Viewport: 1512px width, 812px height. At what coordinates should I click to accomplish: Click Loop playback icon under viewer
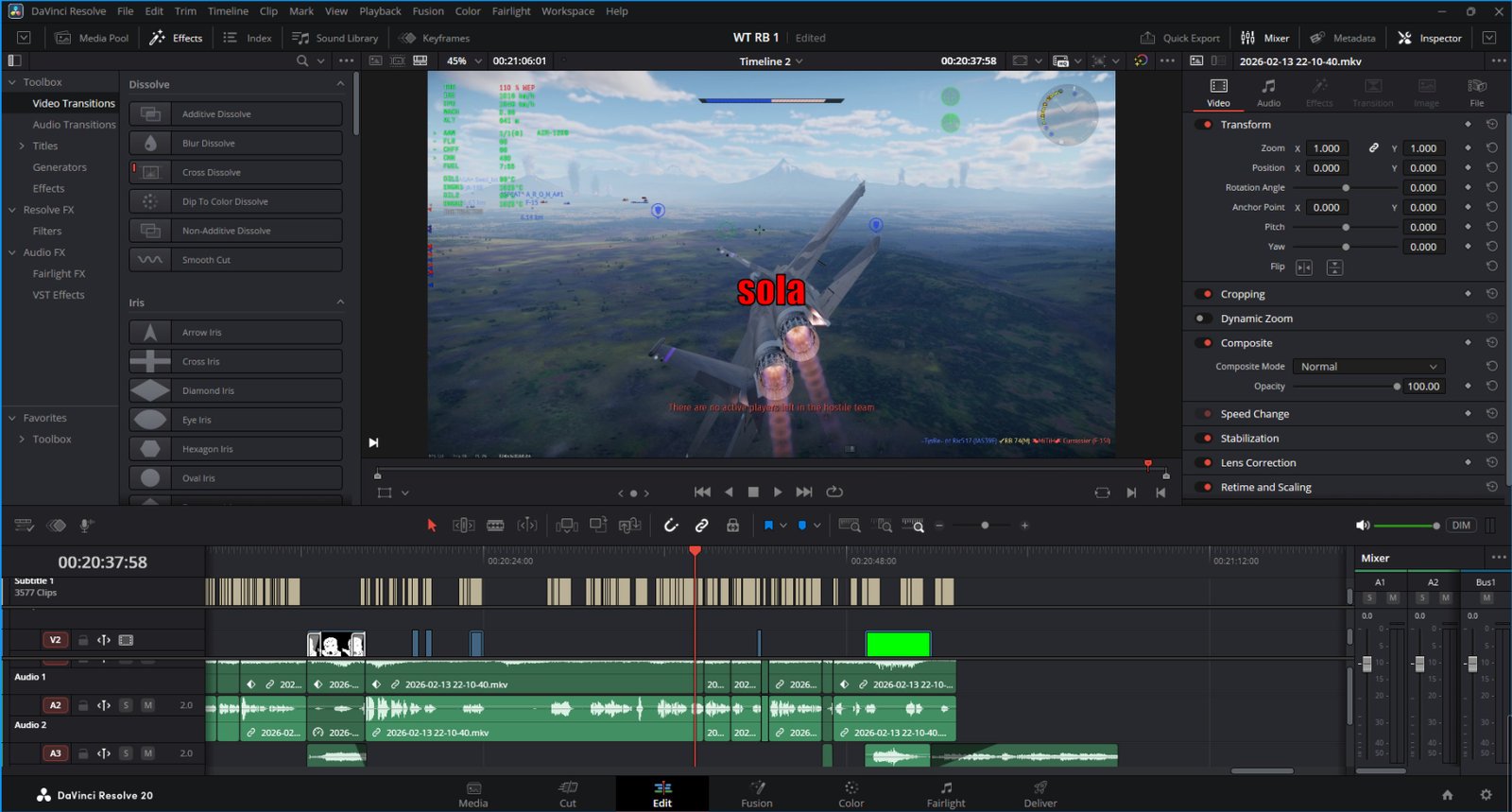point(834,492)
